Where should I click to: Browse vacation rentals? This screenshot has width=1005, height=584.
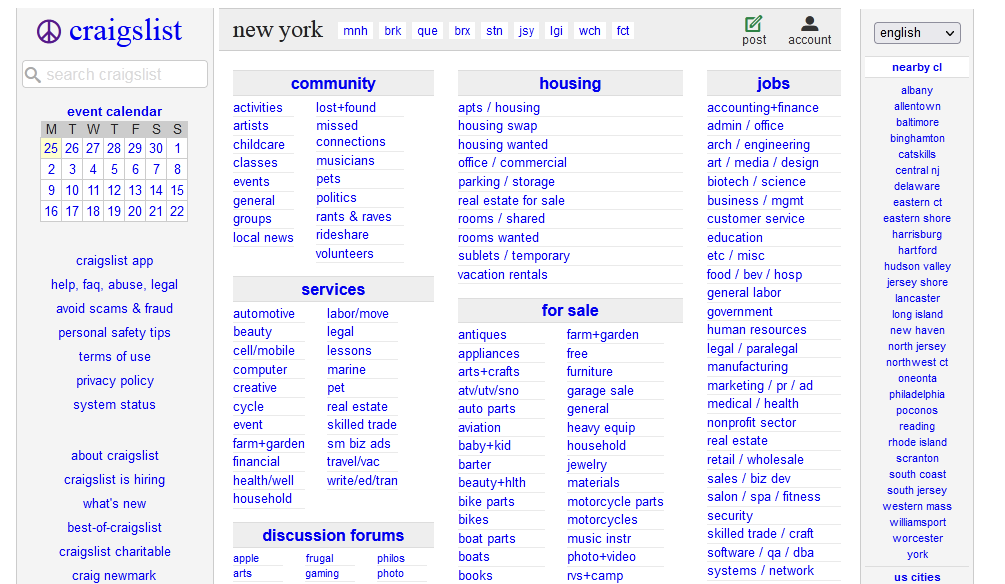click(x=502, y=274)
